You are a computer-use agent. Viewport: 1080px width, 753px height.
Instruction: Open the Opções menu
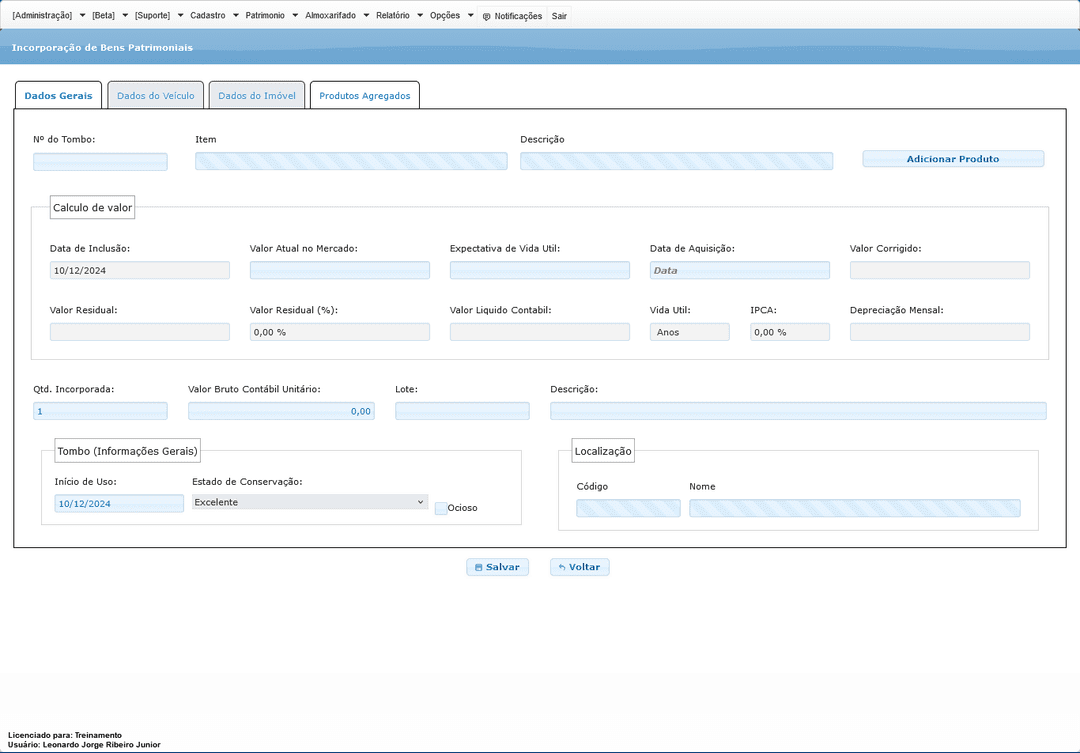445,15
